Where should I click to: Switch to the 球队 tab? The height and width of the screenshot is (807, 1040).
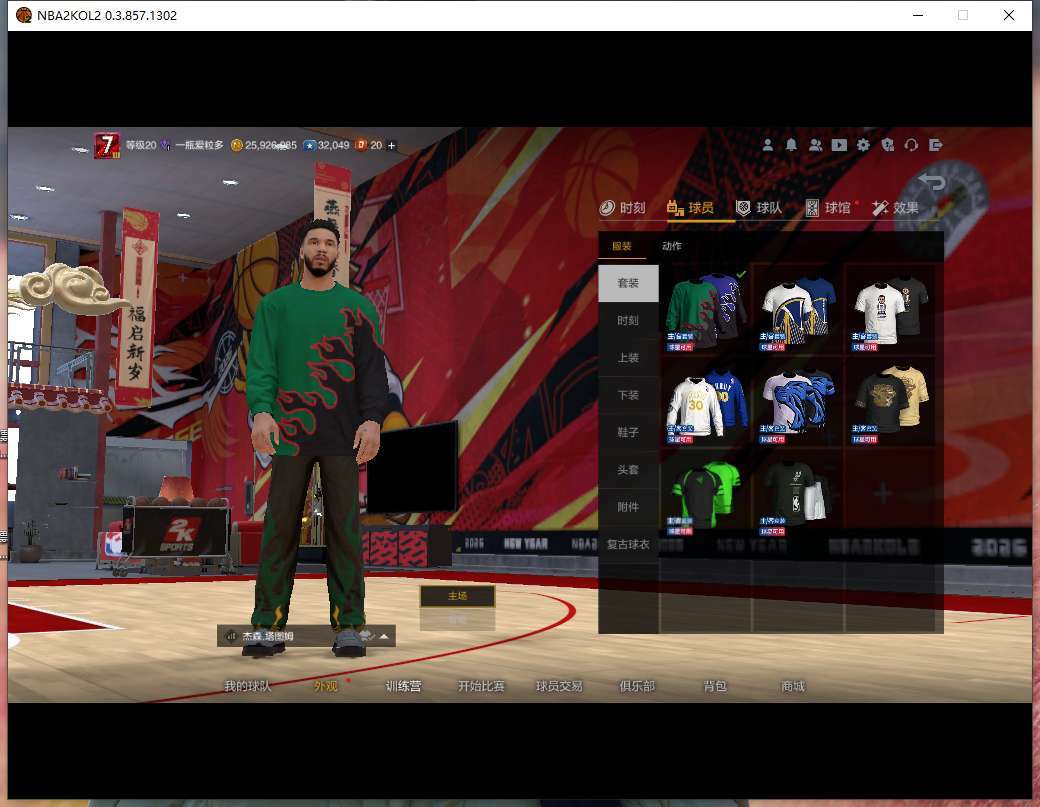coord(759,208)
